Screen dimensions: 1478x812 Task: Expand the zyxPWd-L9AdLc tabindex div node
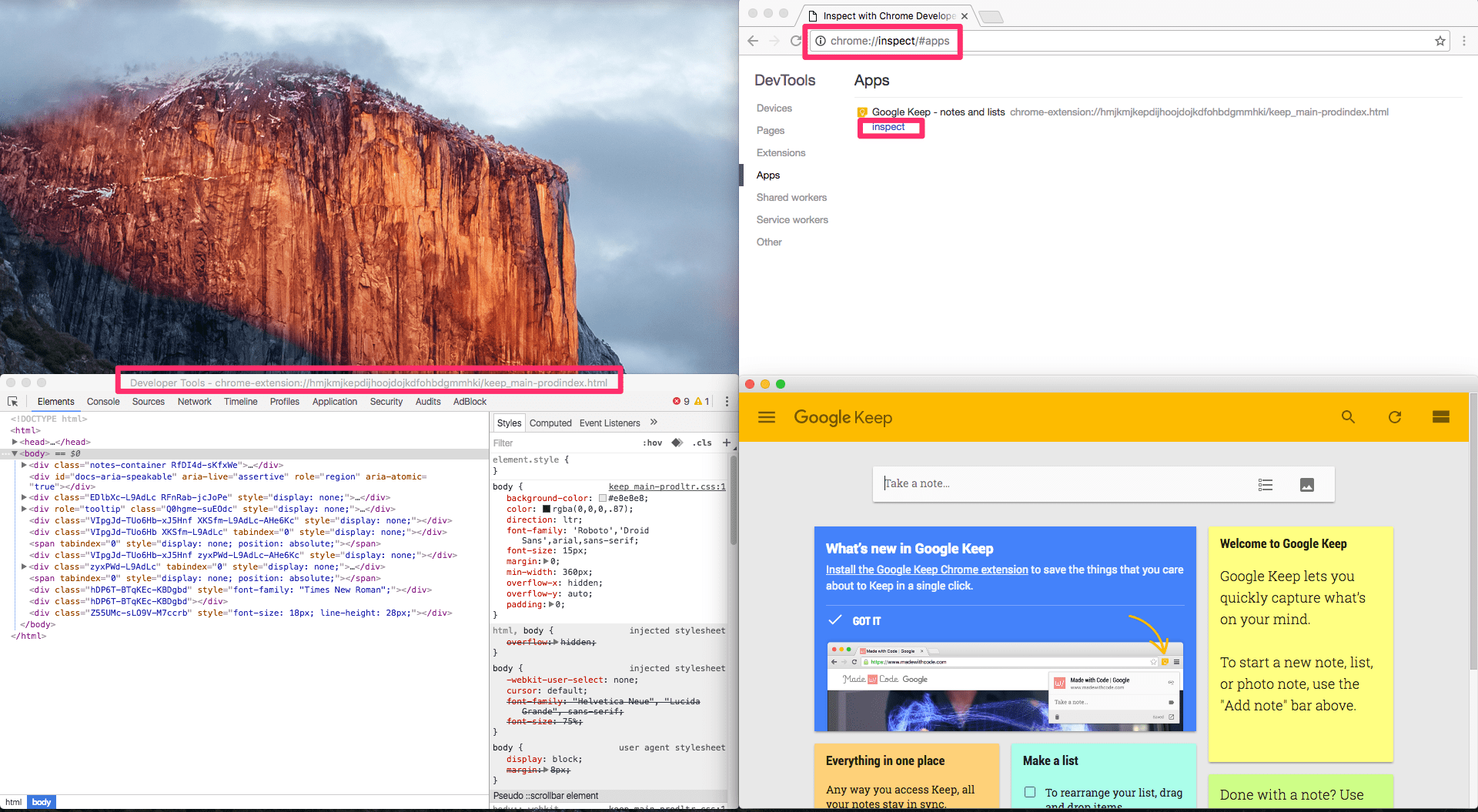(25, 566)
